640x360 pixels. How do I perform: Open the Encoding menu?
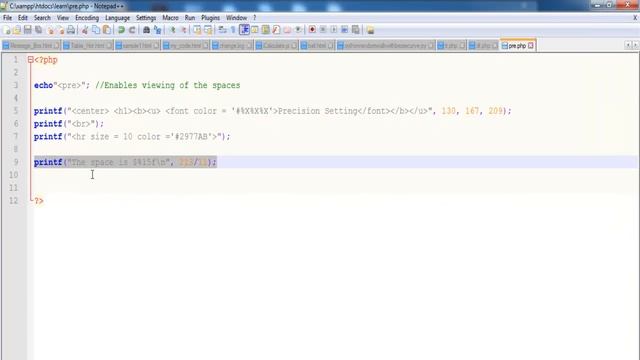point(87,18)
